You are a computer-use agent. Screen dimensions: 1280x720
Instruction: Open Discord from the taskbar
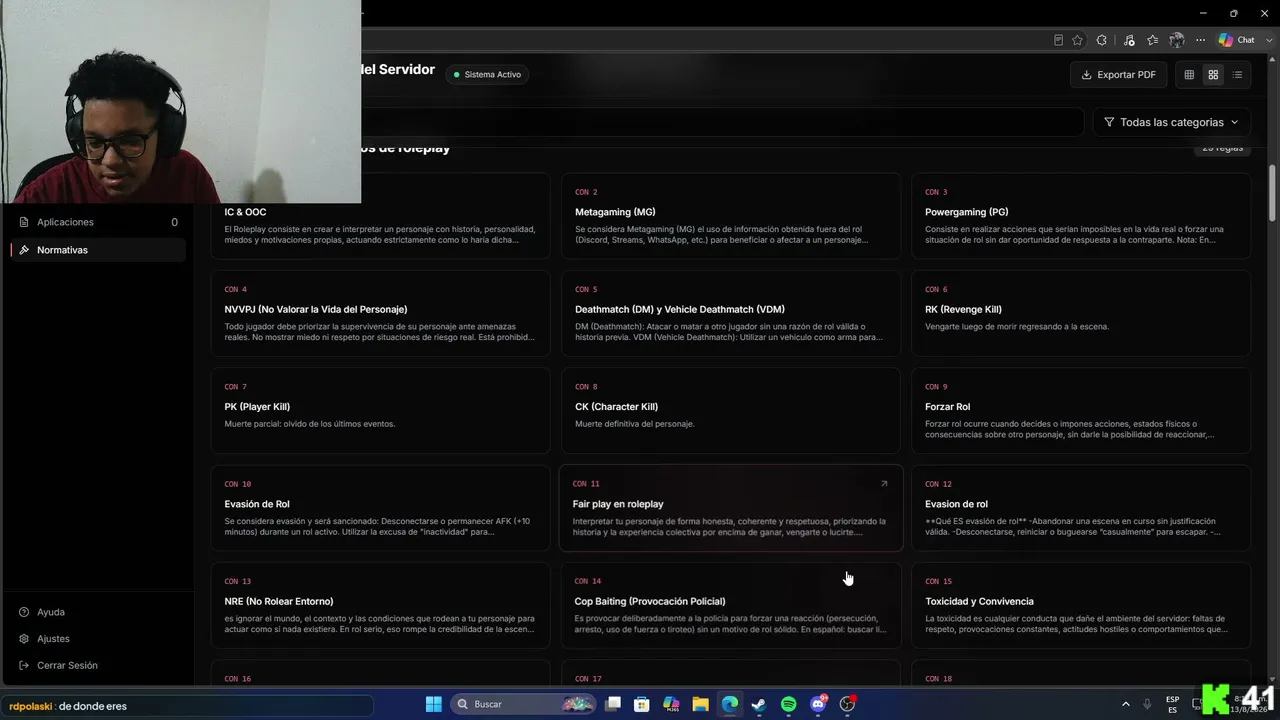818,704
